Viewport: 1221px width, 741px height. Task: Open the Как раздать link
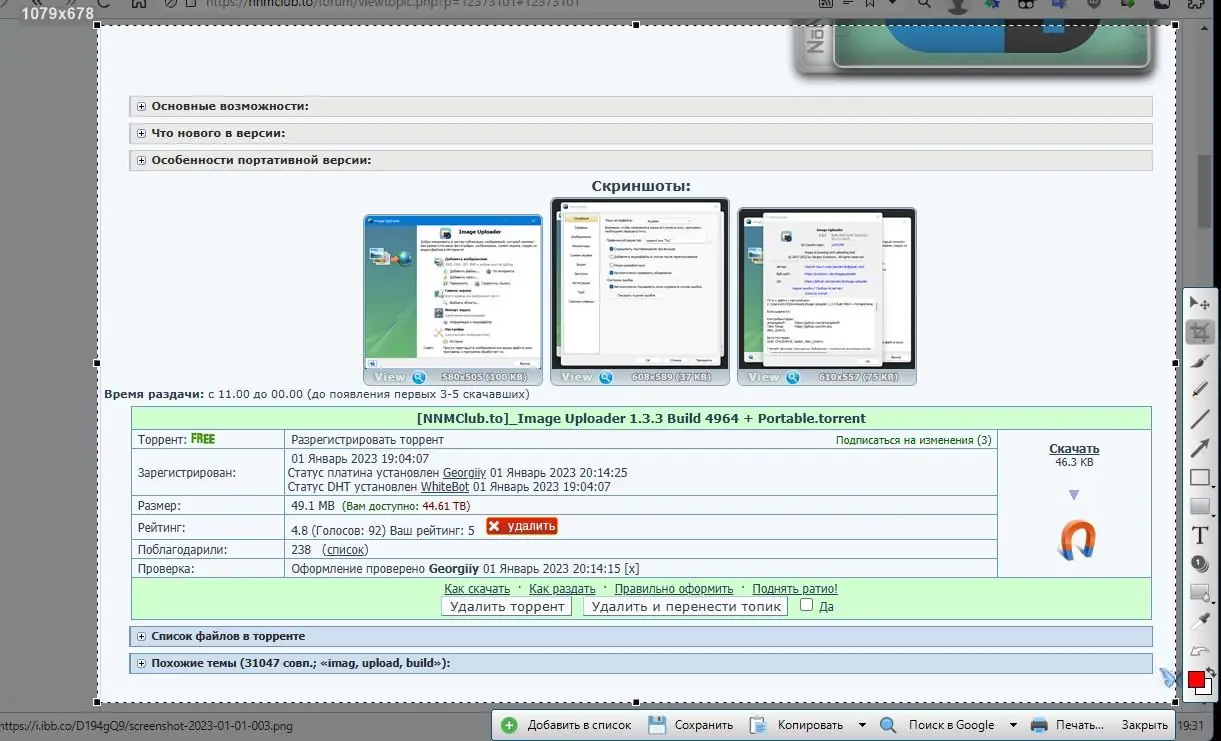pyautogui.click(x=562, y=589)
